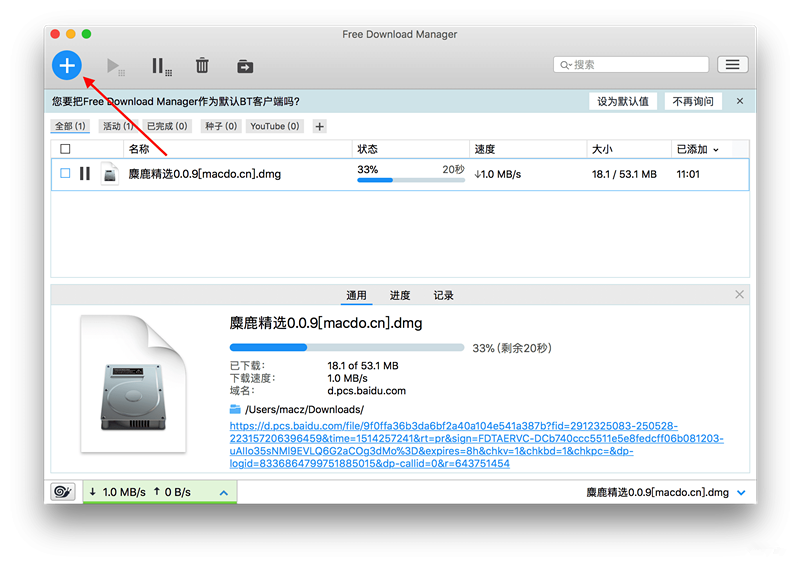Screen dimensions: 800x566
Task: Expand speed panel with up chevron
Action: pos(223,493)
